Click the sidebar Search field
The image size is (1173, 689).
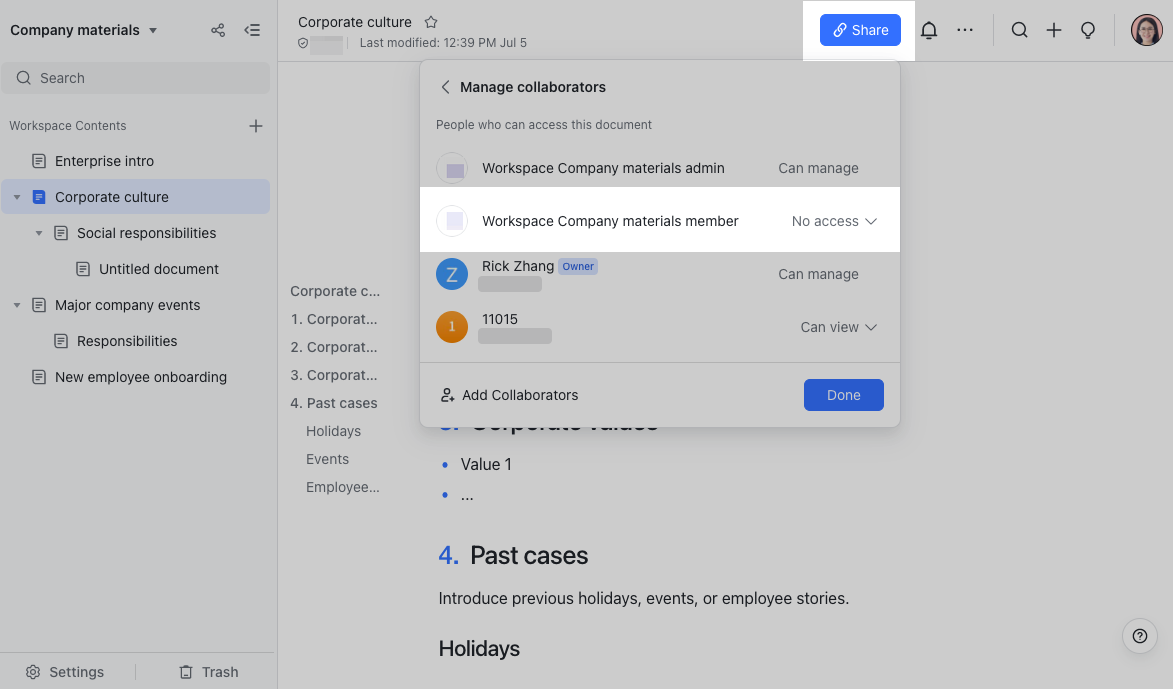coord(136,77)
